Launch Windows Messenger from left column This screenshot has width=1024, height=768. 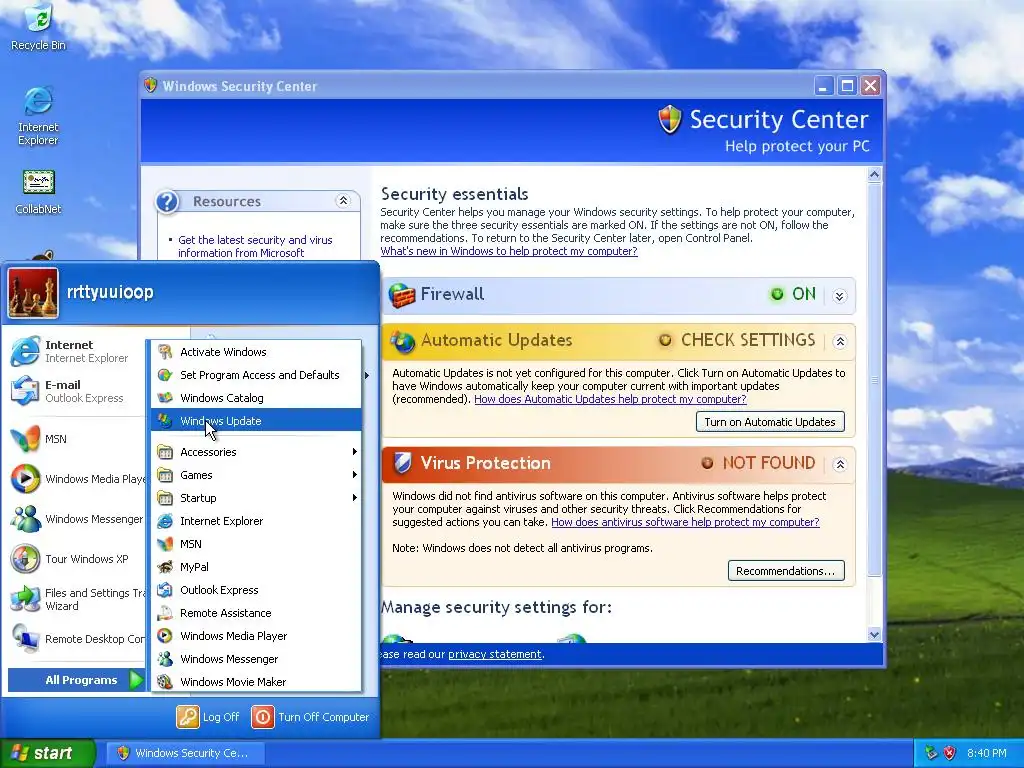76,519
